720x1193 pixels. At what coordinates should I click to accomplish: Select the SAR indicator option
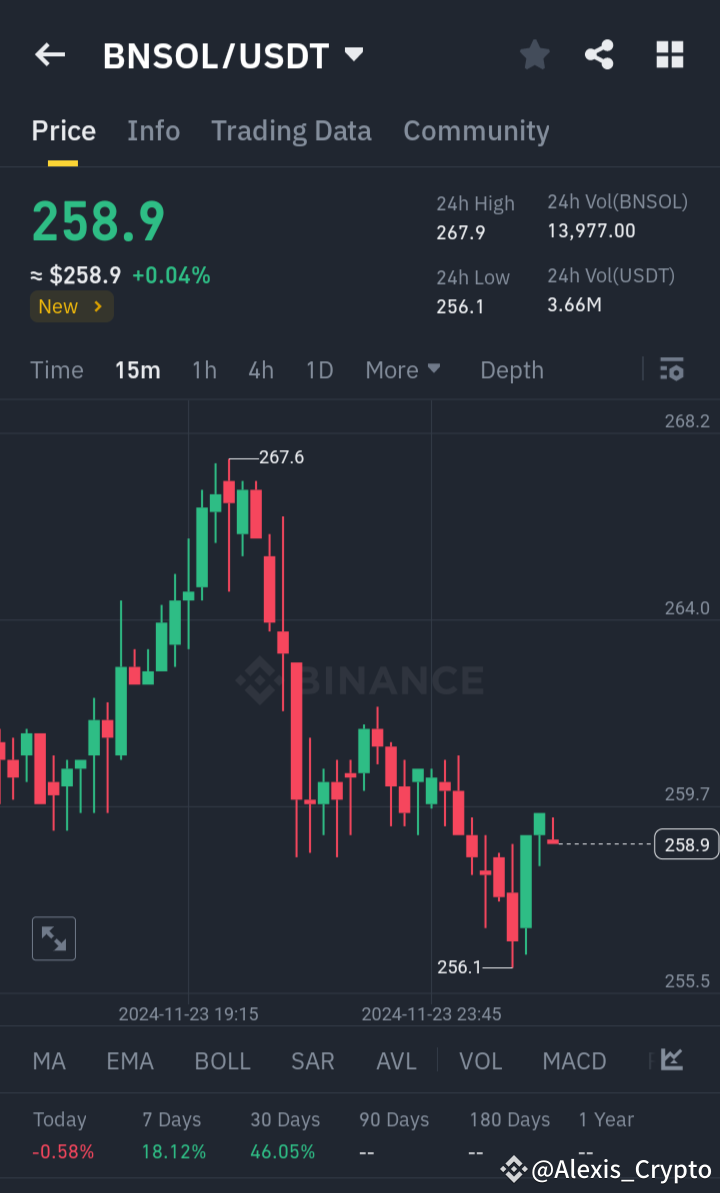click(x=312, y=1061)
